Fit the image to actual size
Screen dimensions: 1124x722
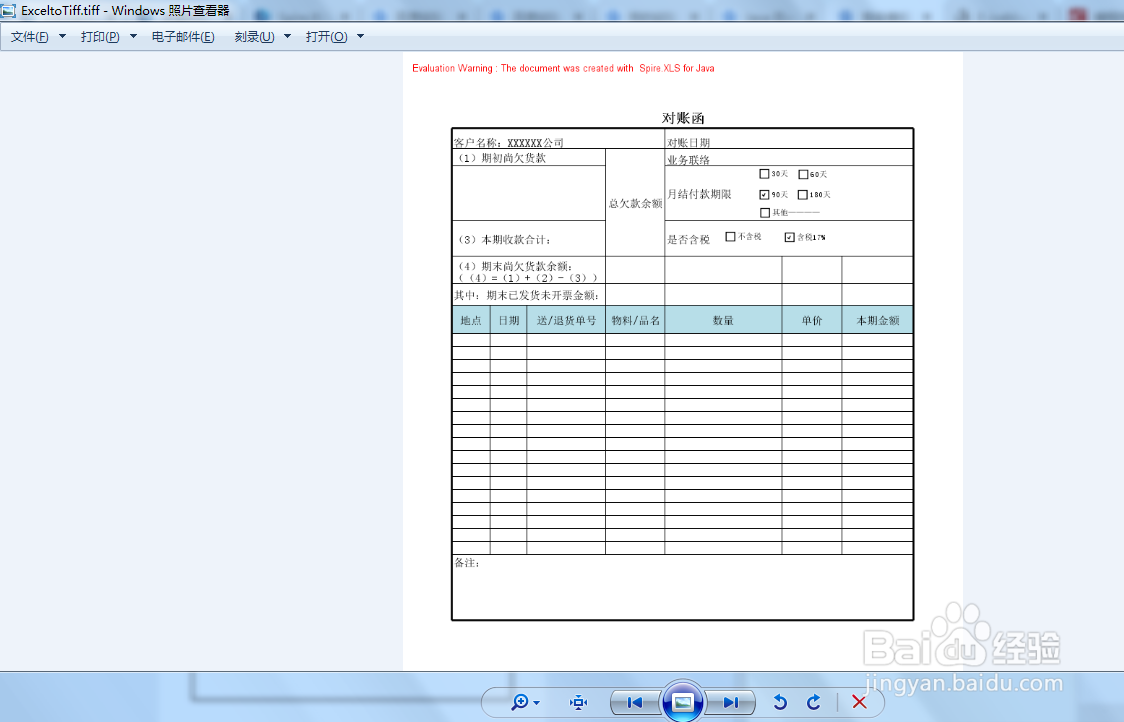point(578,702)
